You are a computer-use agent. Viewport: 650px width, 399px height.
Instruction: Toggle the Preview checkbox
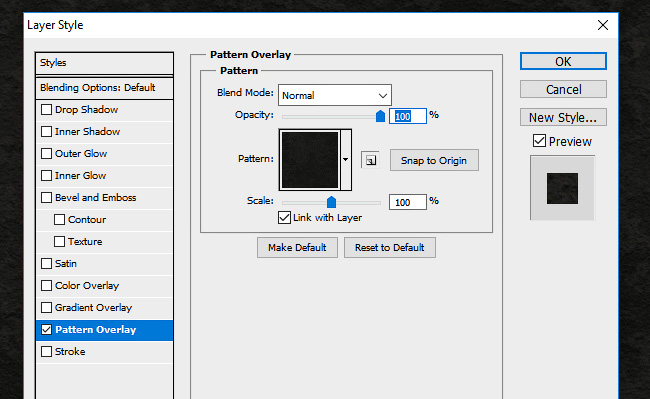[539, 141]
